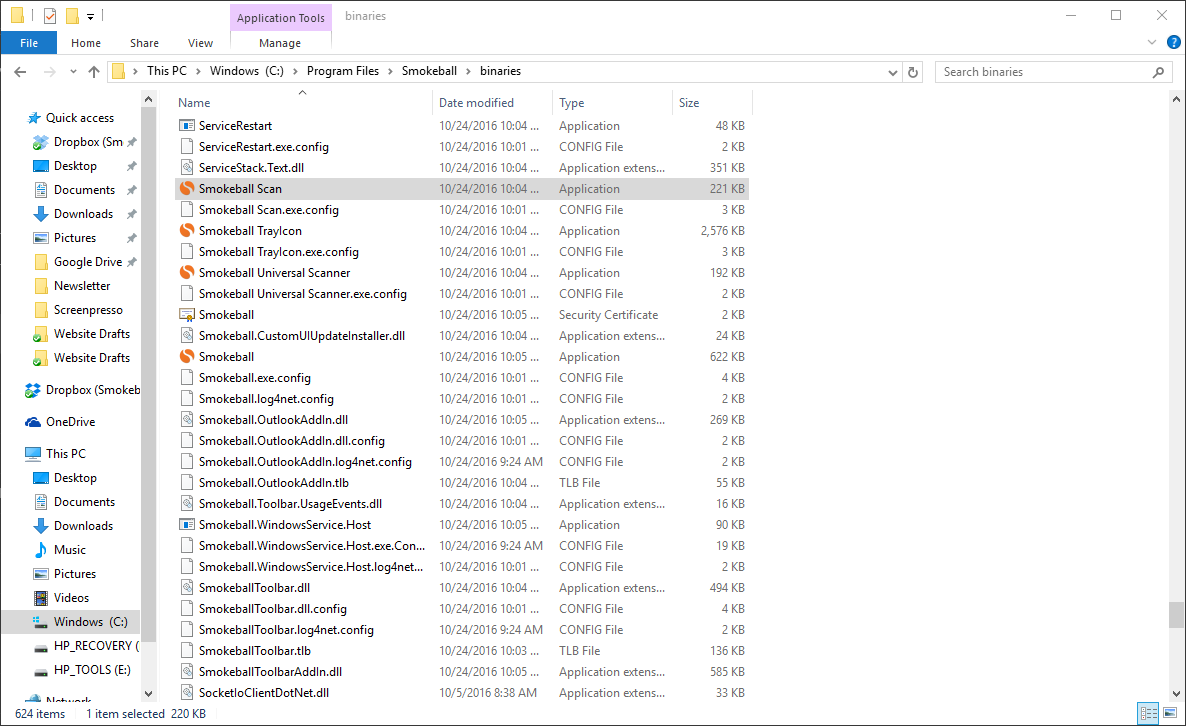Go back with the Back arrow
The height and width of the screenshot is (726, 1186).
pyautogui.click(x=20, y=72)
